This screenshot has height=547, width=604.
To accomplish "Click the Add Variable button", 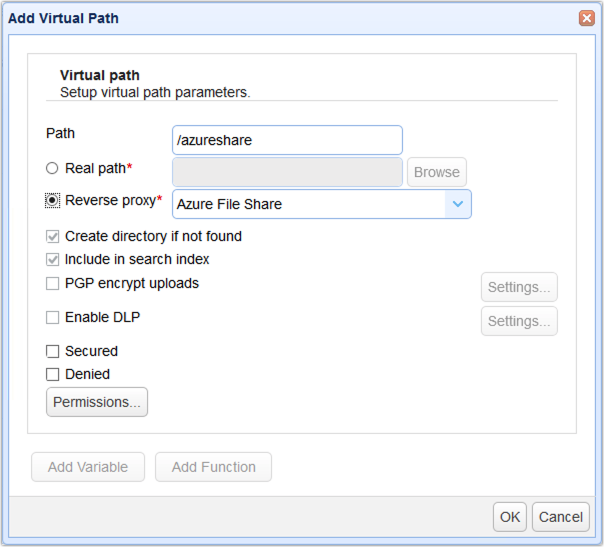I will [x=88, y=467].
